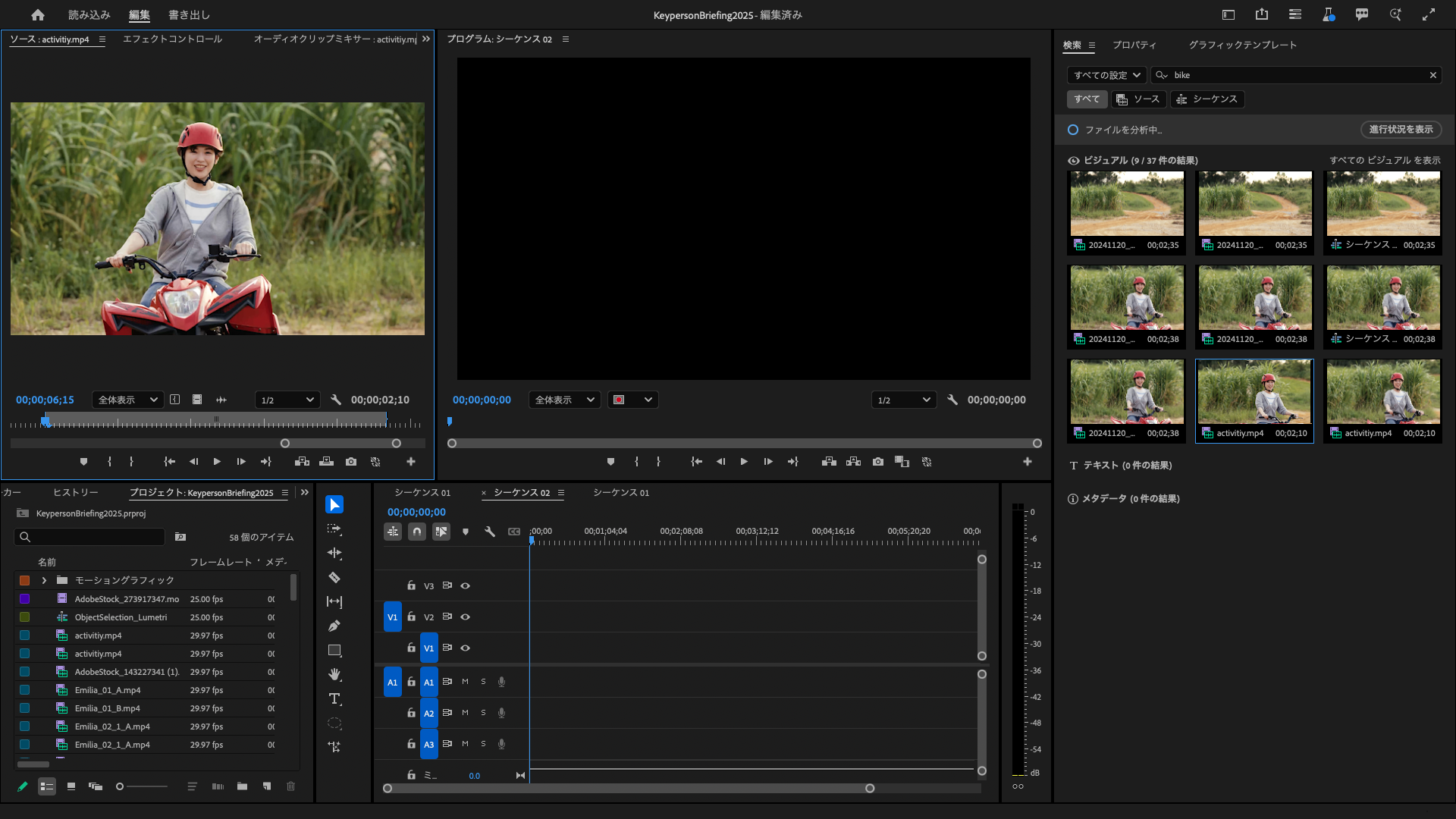Open すべての設定 search filter dropdown
Viewport: 1456px width, 819px height.
[1106, 75]
